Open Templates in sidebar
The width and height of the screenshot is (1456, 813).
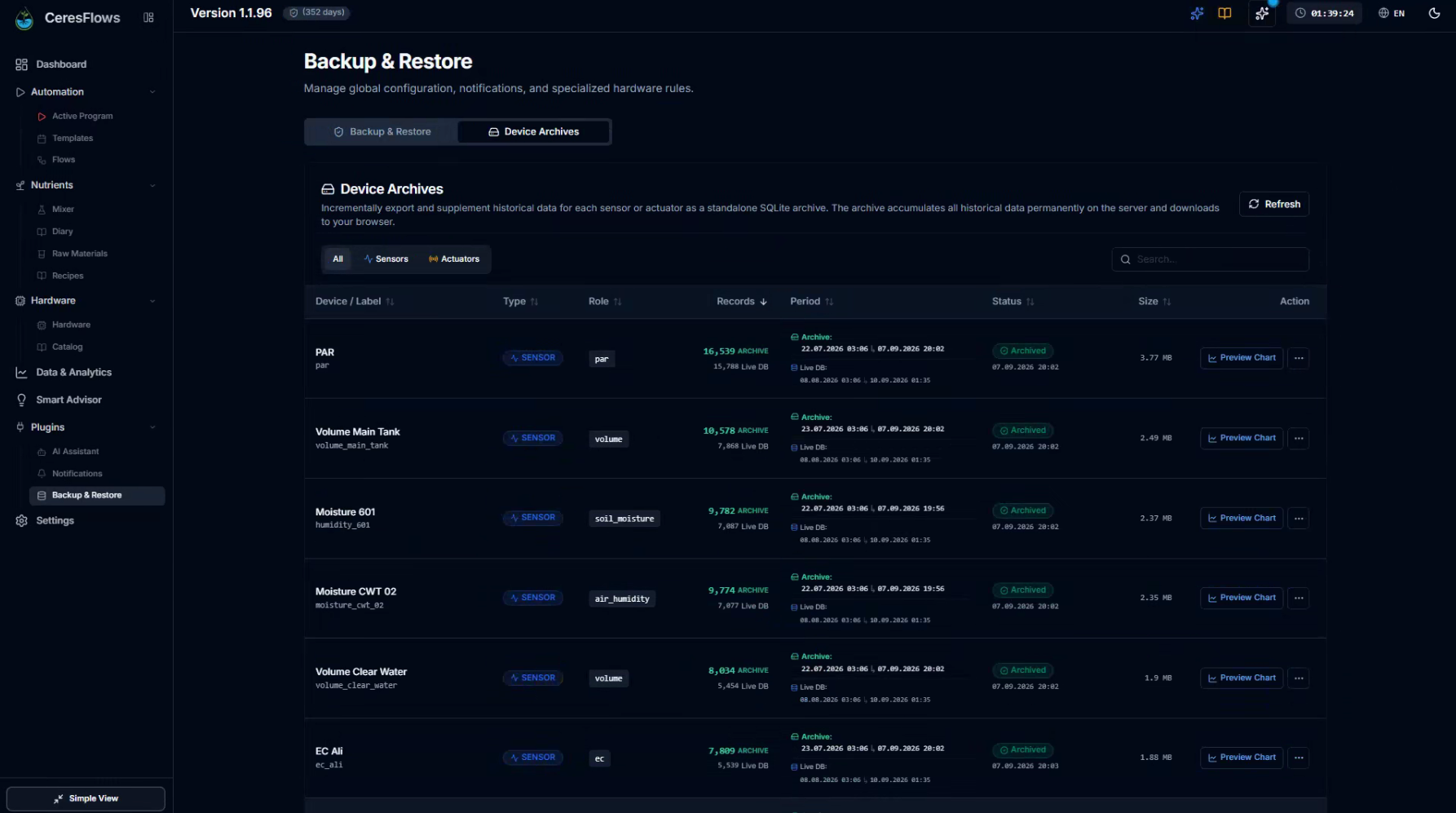[73, 139]
